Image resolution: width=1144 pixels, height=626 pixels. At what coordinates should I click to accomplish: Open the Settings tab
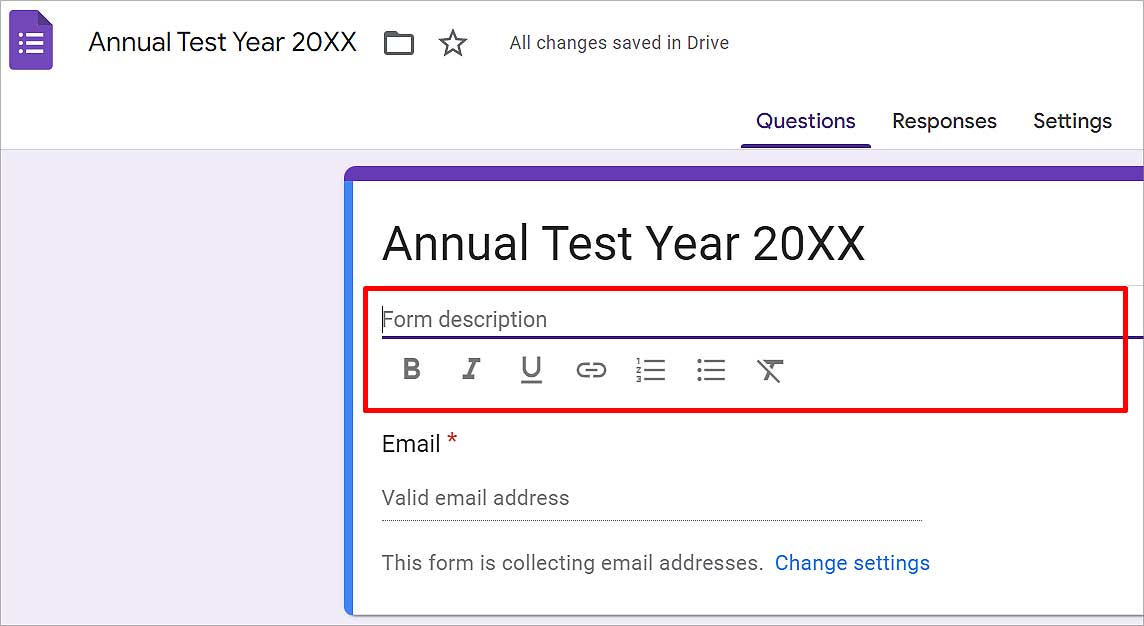(x=1072, y=121)
